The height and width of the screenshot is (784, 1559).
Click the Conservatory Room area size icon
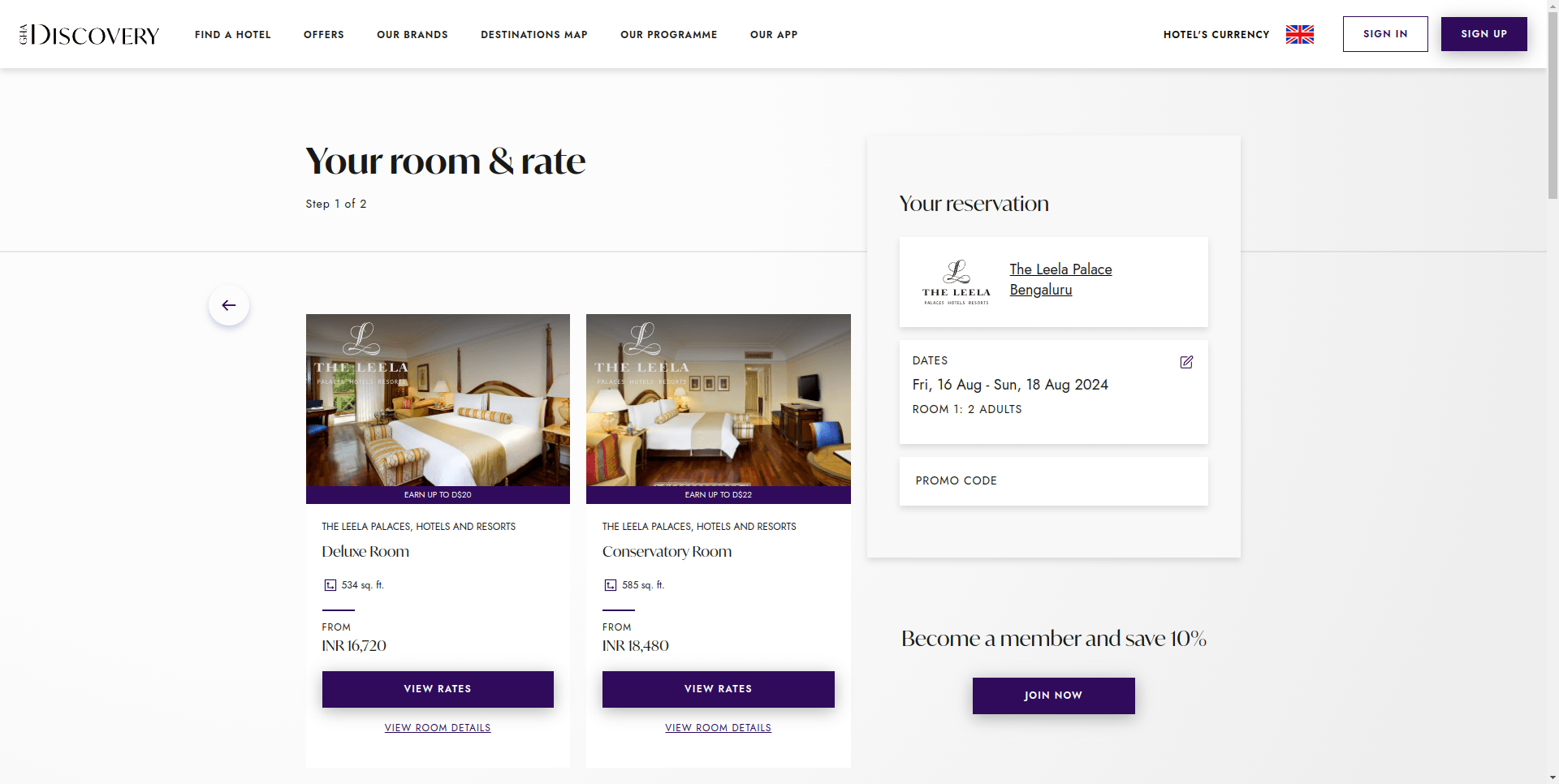pos(611,585)
